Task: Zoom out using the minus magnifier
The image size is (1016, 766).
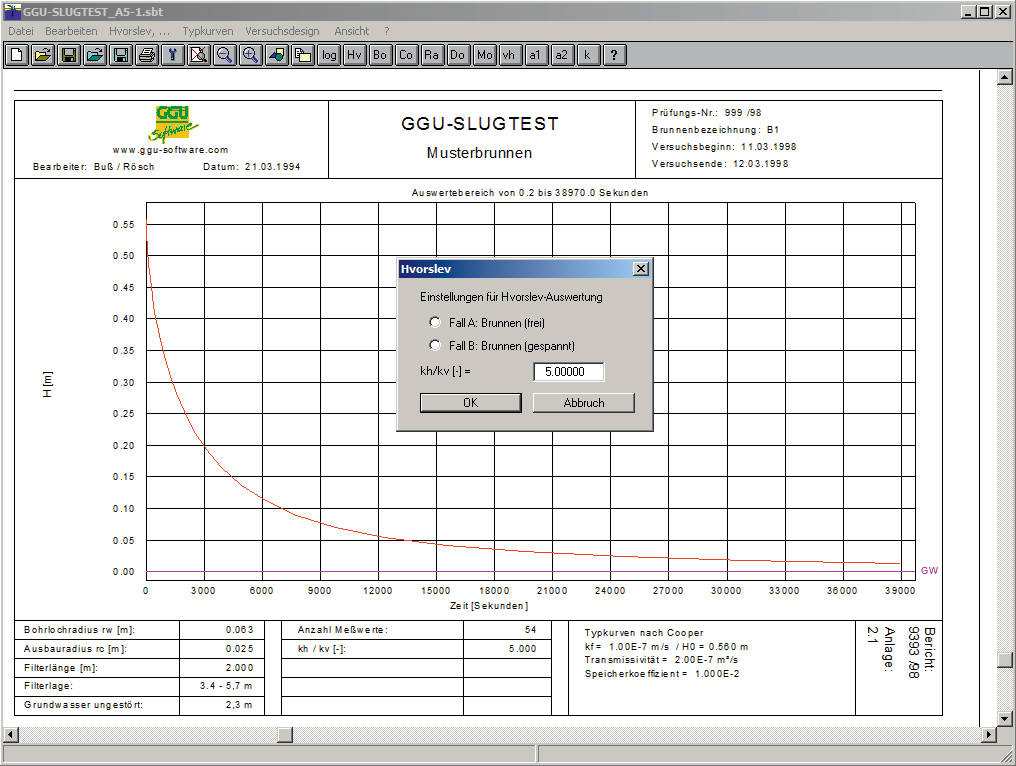Action: [225, 55]
